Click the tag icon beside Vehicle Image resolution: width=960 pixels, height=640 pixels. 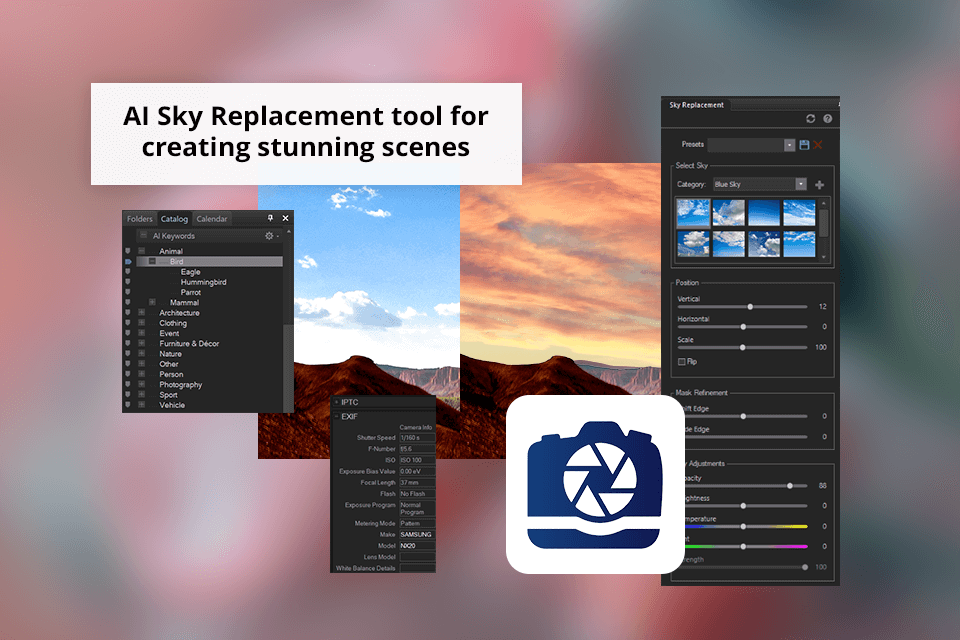pyautogui.click(x=127, y=405)
